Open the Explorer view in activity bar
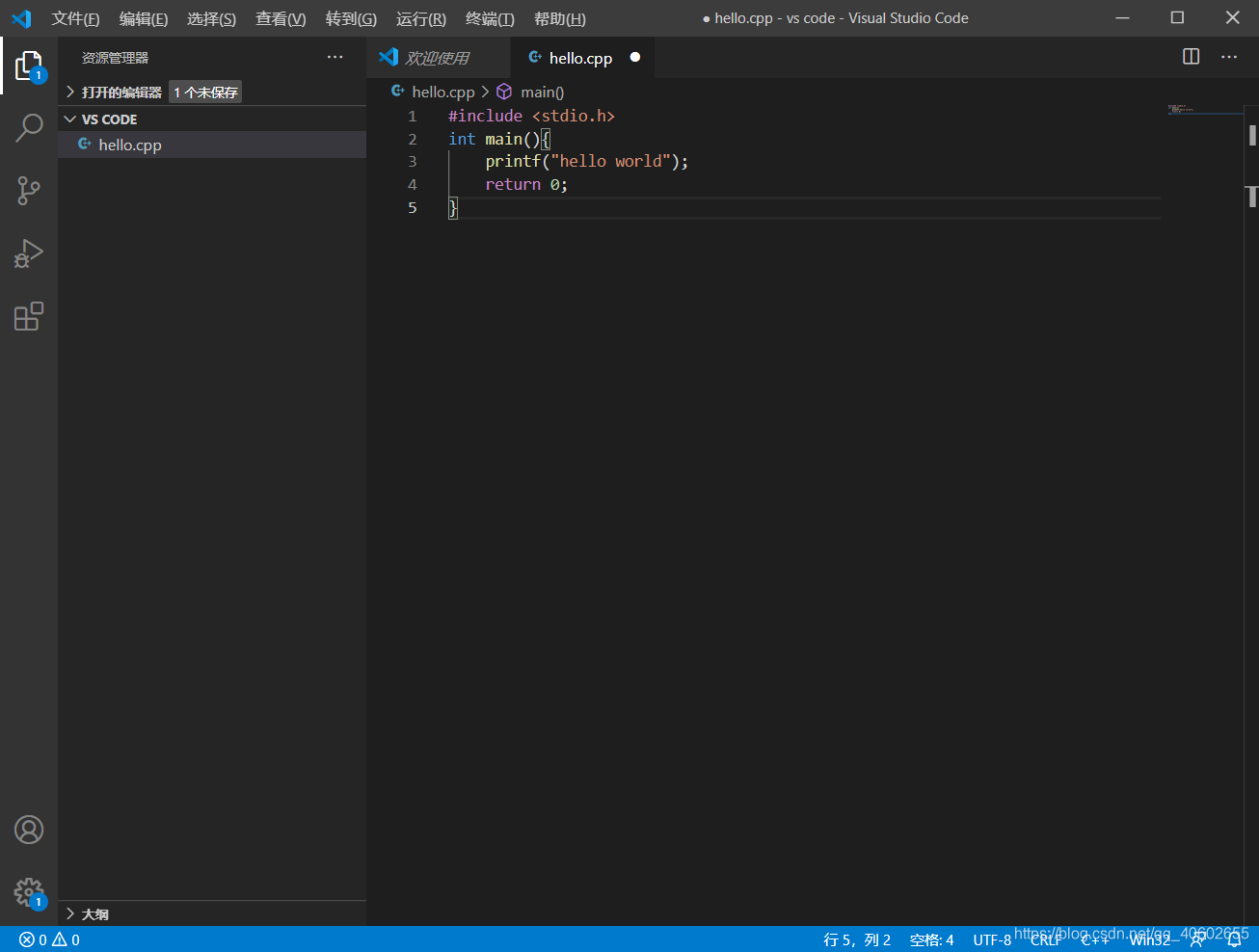This screenshot has height=952, width=1259. pyautogui.click(x=29, y=66)
